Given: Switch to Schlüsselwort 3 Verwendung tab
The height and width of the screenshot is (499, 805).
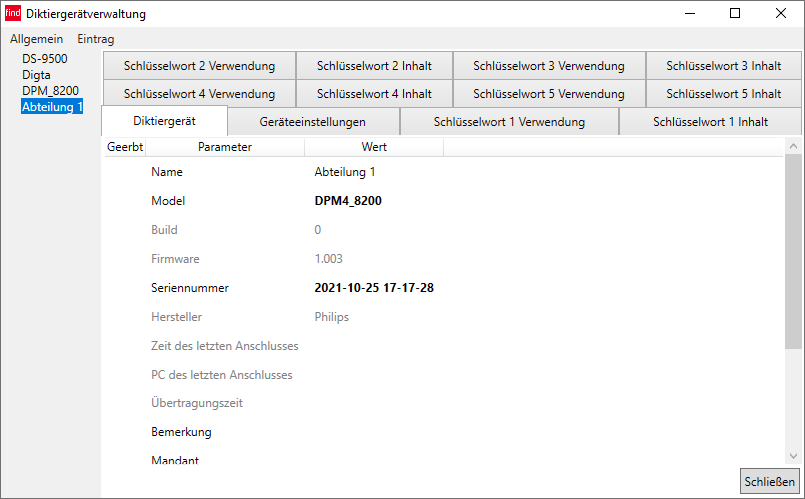Looking at the screenshot, I should (x=549, y=66).
